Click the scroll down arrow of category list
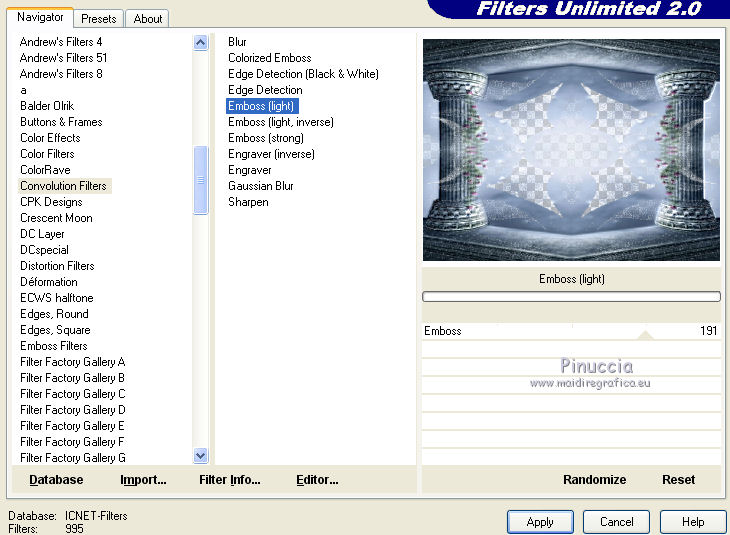Viewport: 730px width, 535px height. (x=201, y=456)
